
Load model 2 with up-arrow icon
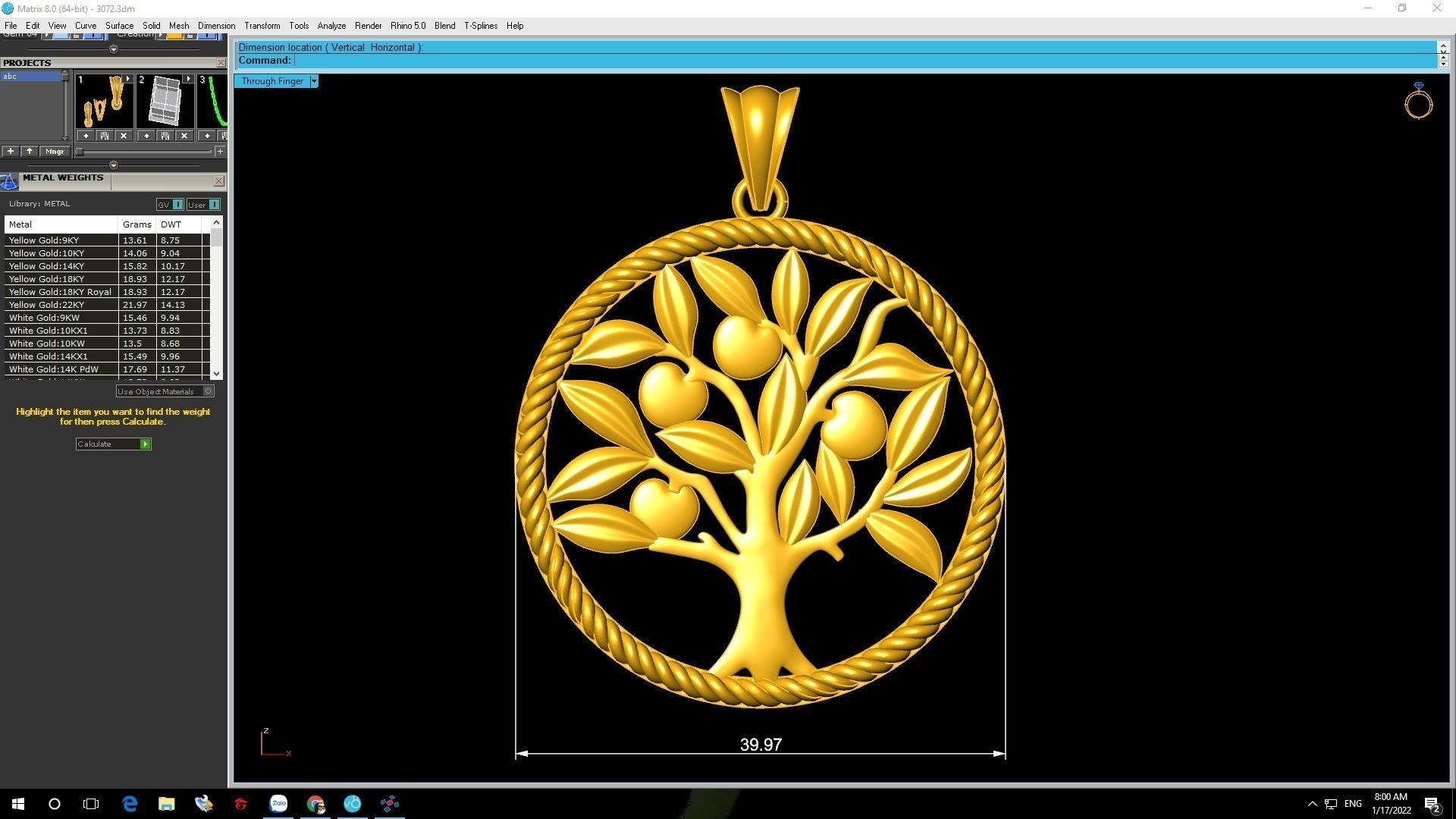[x=146, y=136]
